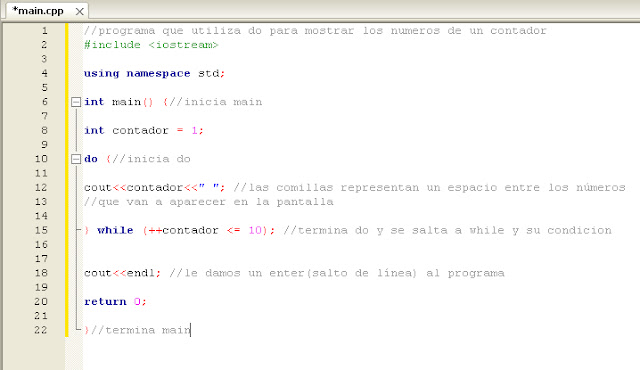This screenshot has width=640, height=370.
Task: Click line number 20 in gutter
Action: (x=41, y=301)
